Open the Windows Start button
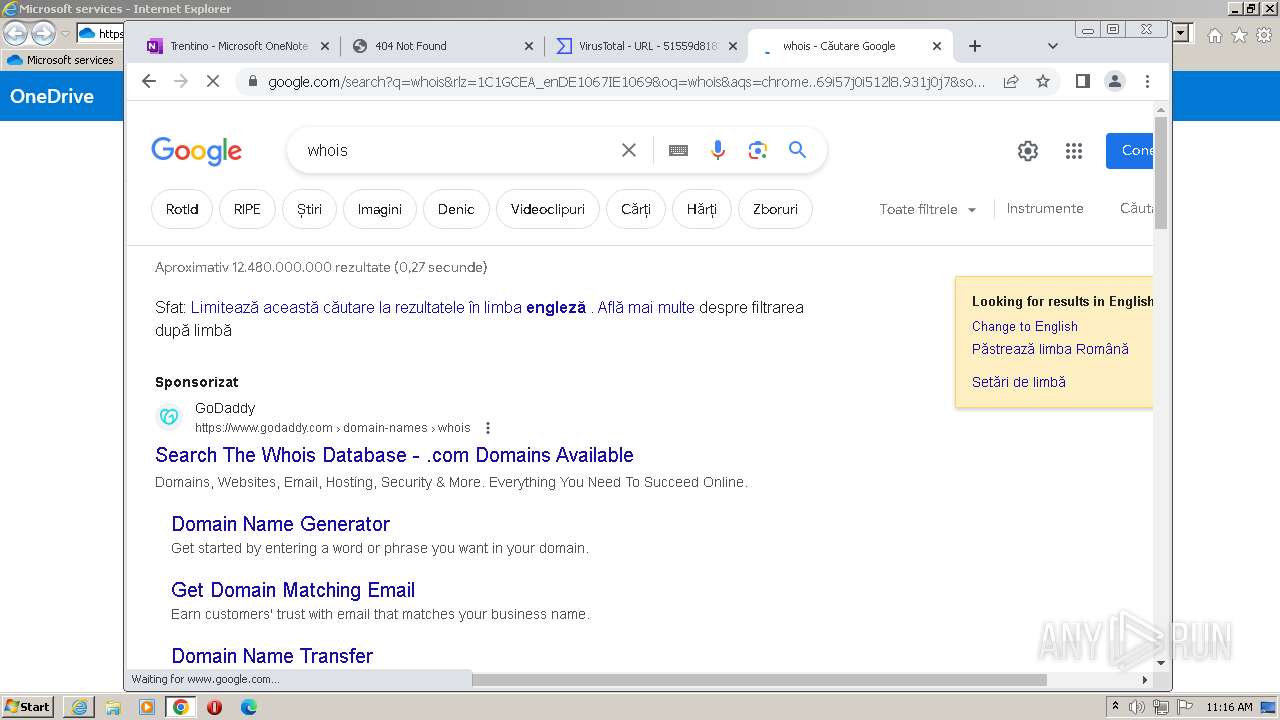 [x=28, y=706]
